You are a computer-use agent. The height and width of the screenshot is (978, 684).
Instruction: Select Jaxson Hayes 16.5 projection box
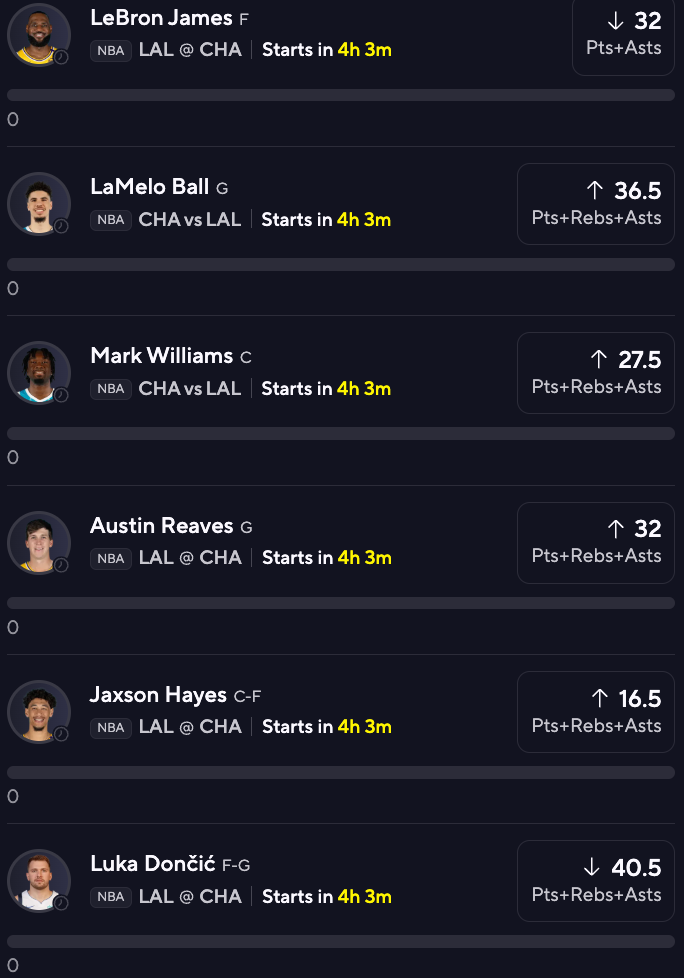click(596, 712)
